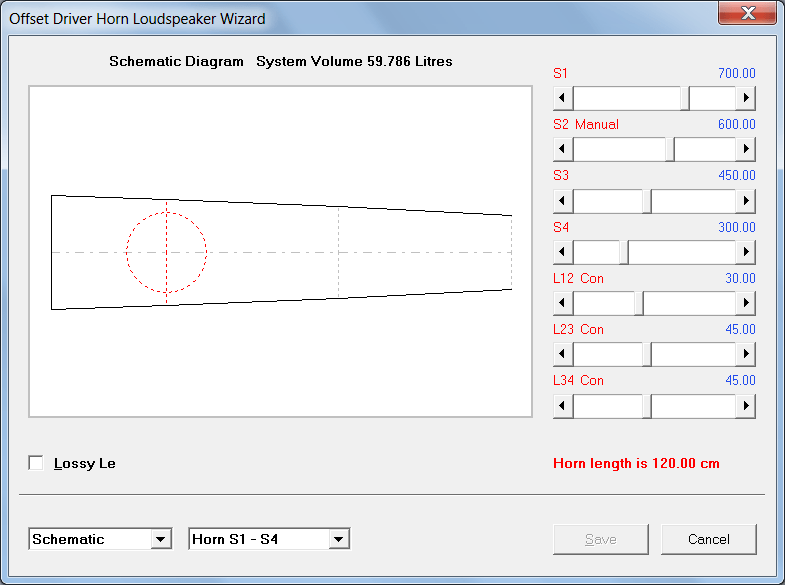Click the S1 value 700.00
The width and height of the screenshot is (785, 585).
click(736, 73)
